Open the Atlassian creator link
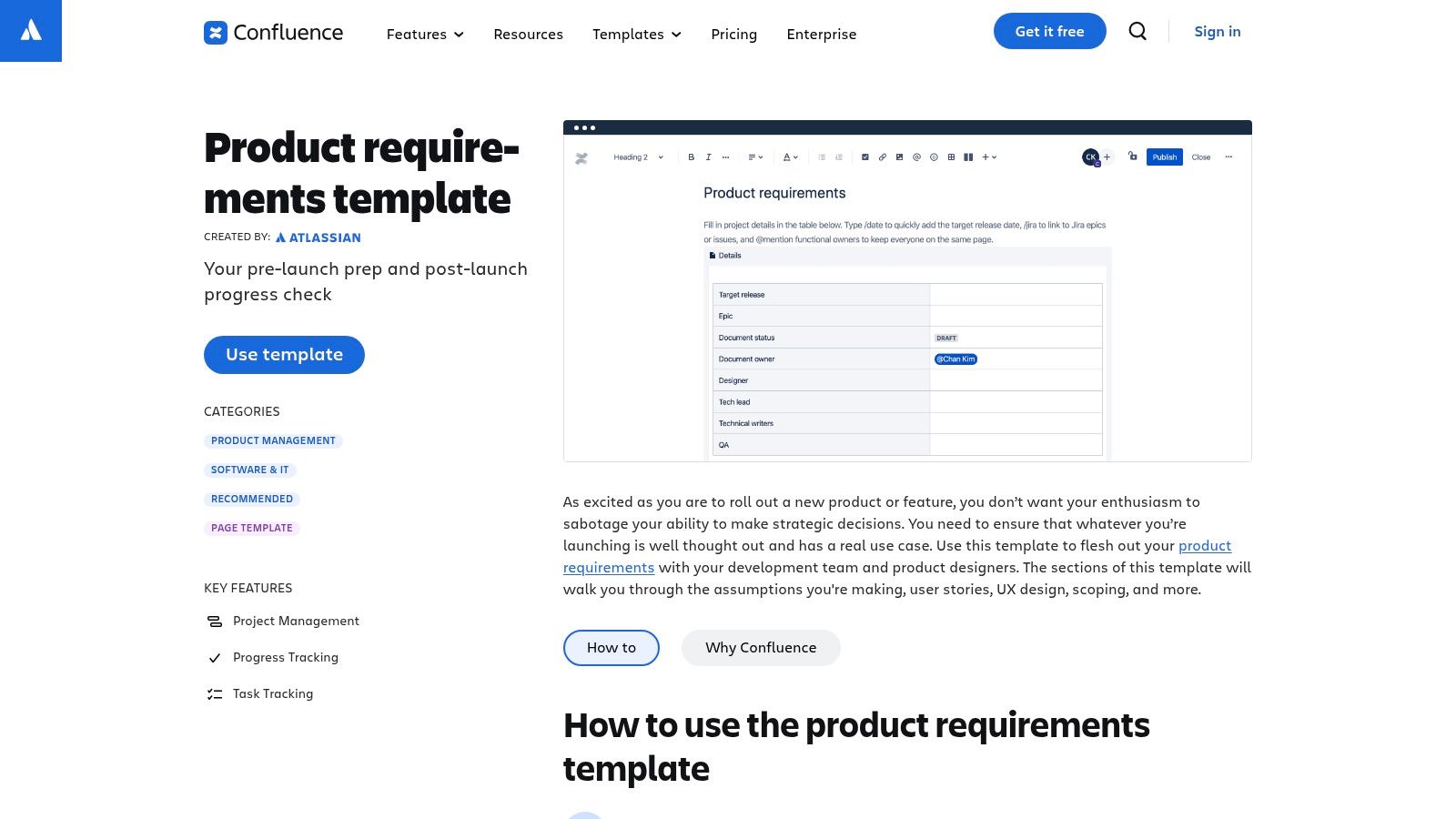The image size is (1456, 819). point(318,238)
